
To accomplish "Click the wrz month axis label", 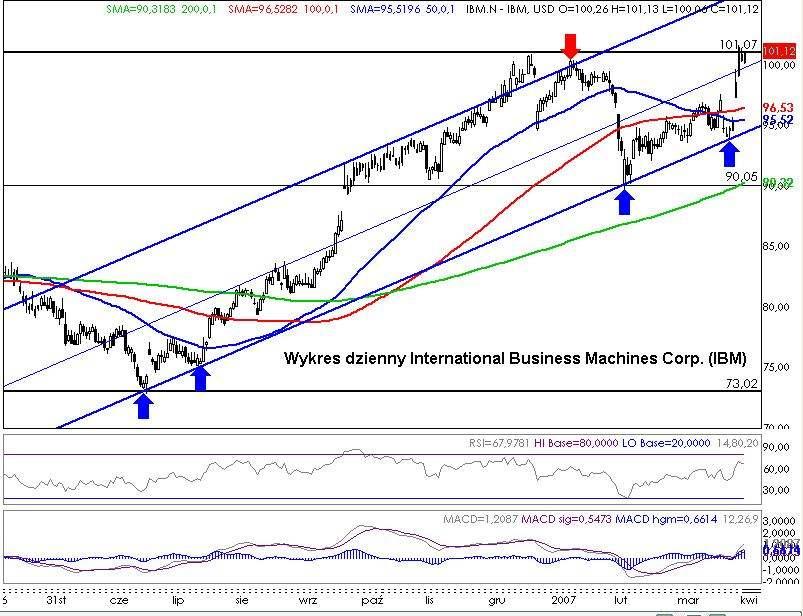I will [x=308, y=600].
